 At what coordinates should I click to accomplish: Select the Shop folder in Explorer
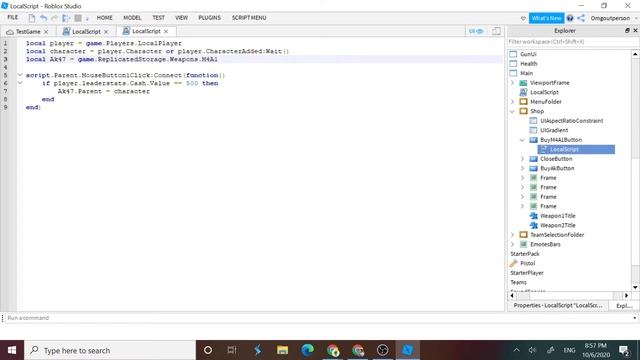click(x=537, y=111)
